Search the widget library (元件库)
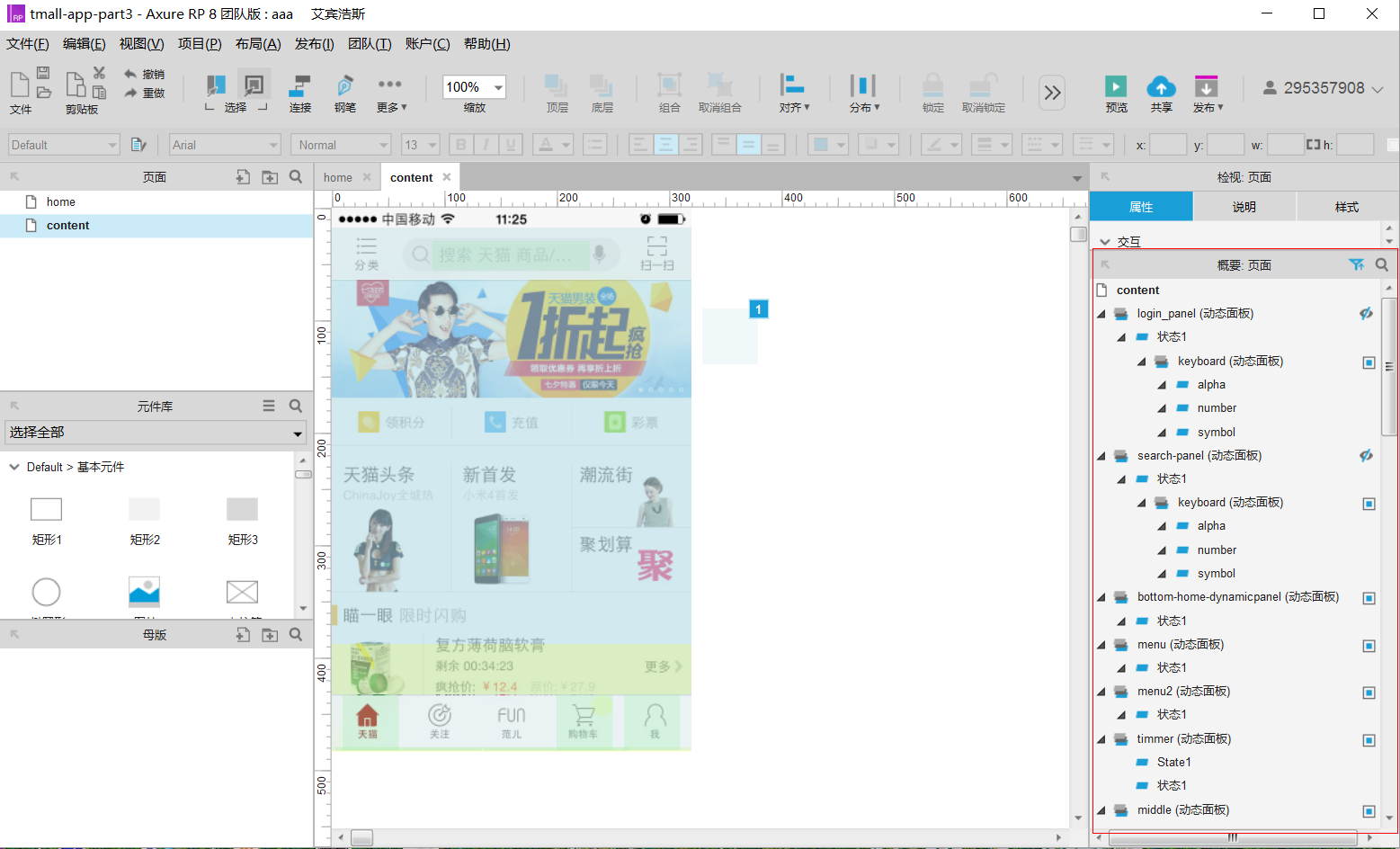The image size is (1400, 849). 296,407
